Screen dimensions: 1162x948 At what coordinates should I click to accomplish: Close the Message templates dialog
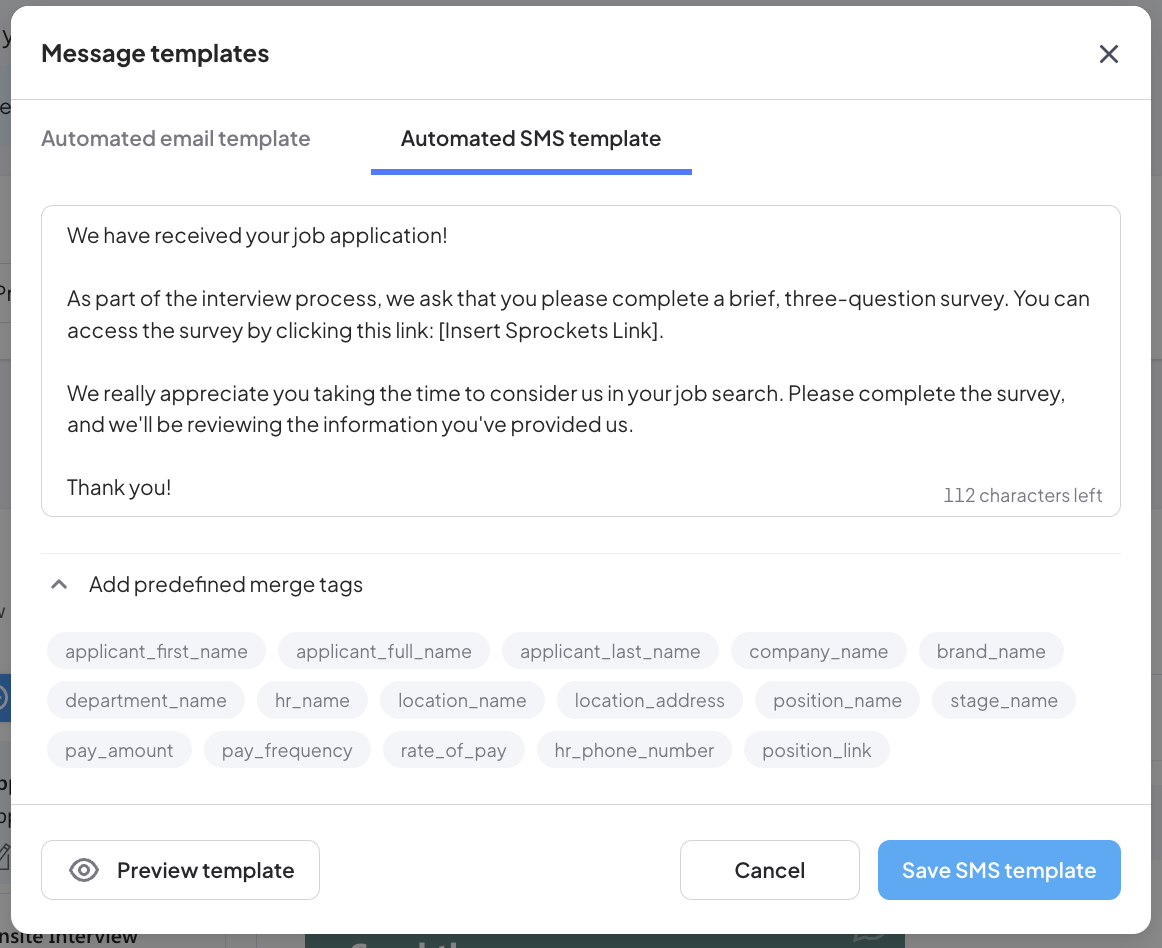point(1109,54)
